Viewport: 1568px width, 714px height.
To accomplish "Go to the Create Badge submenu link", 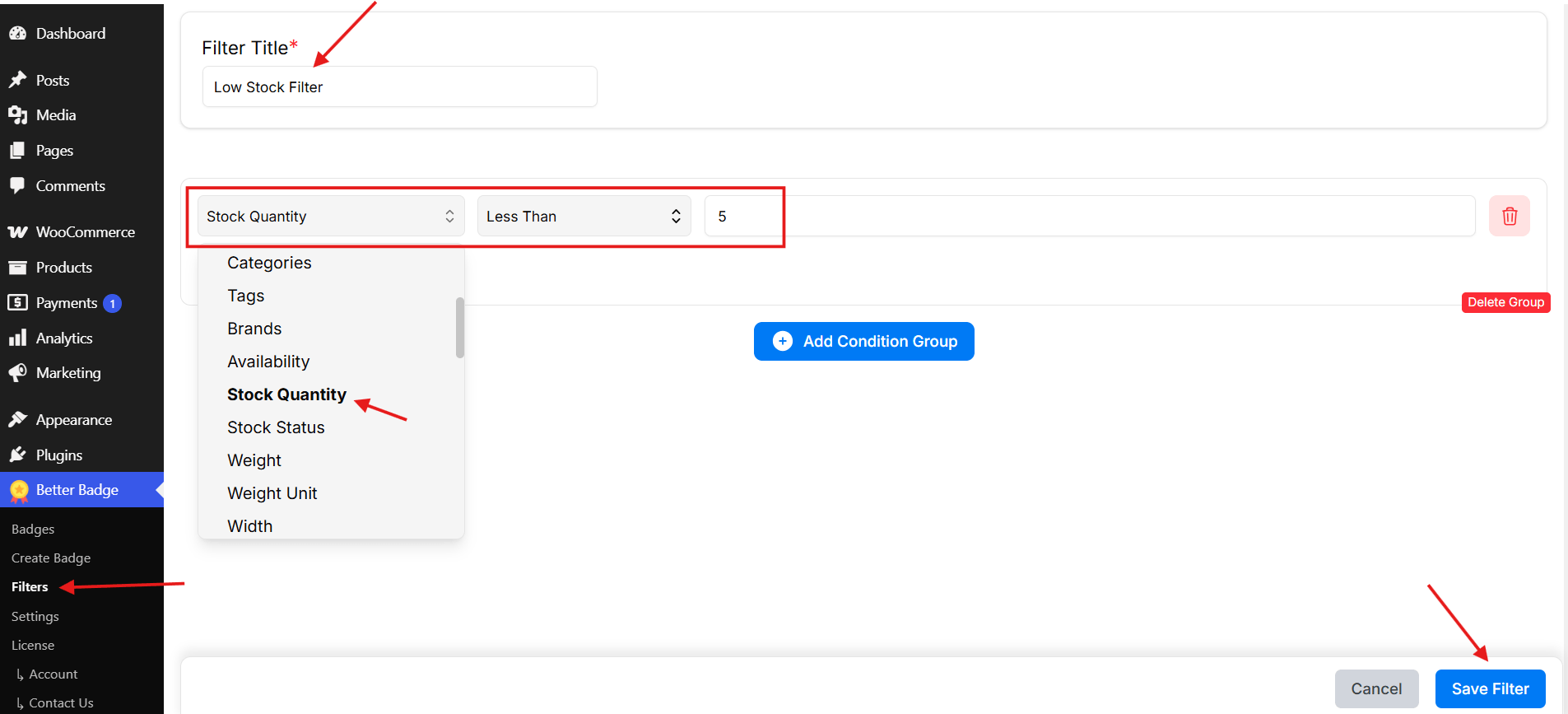I will click(51, 558).
